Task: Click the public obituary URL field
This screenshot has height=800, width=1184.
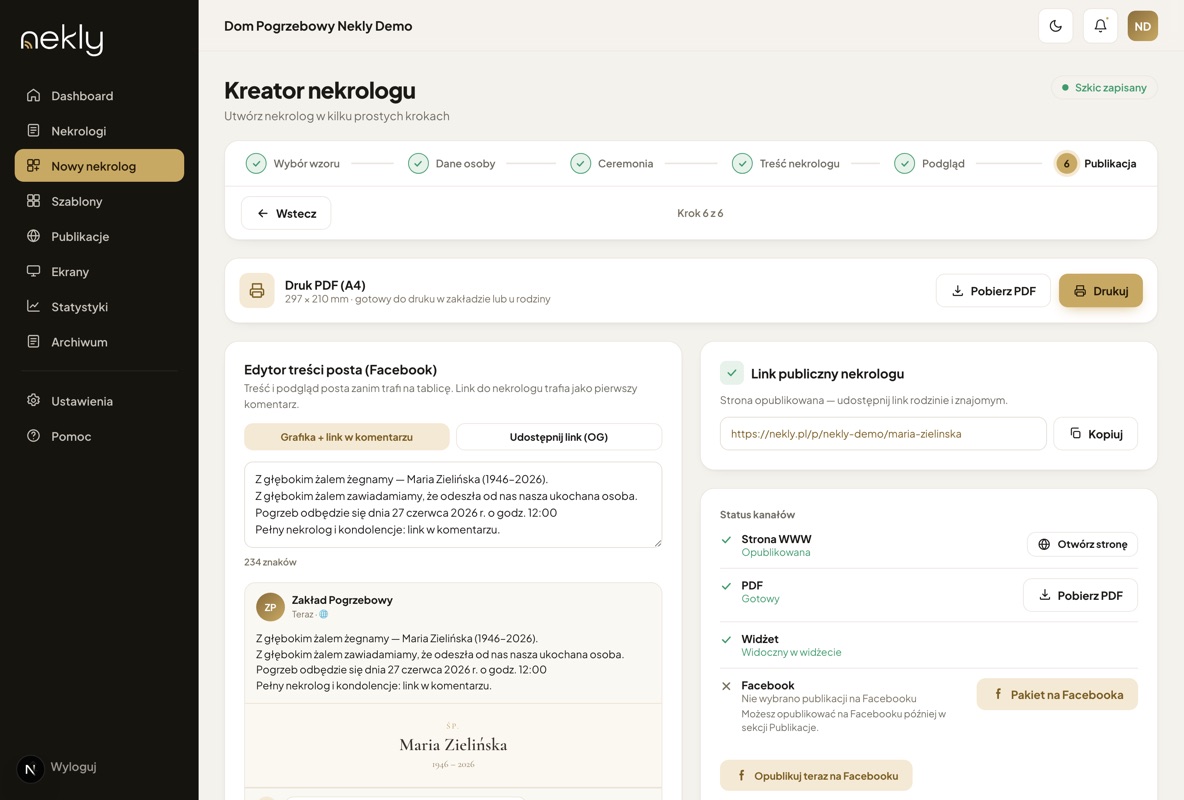Action: pos(883,434)
